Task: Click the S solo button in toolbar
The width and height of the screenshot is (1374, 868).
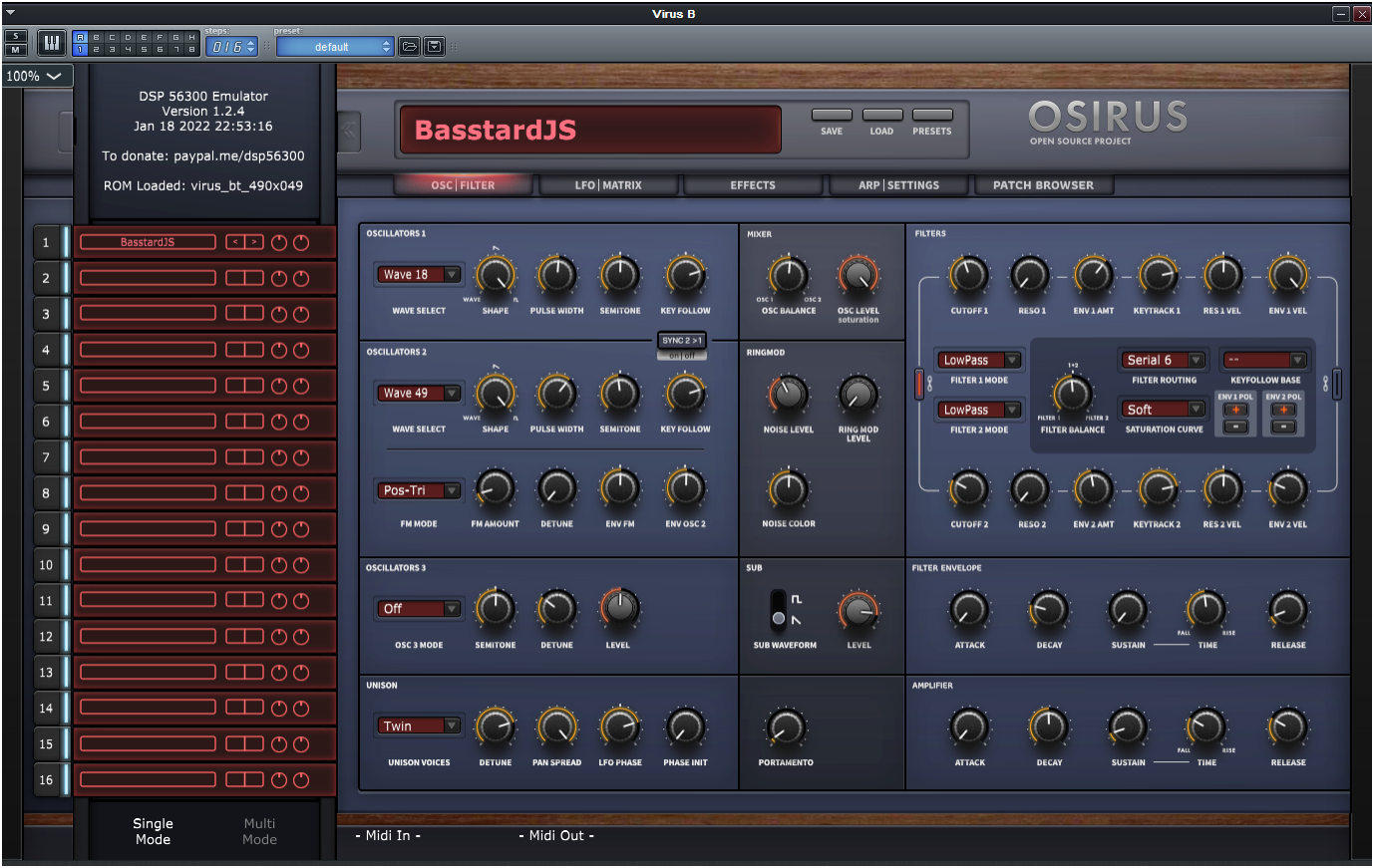Action: coord(16,37)
